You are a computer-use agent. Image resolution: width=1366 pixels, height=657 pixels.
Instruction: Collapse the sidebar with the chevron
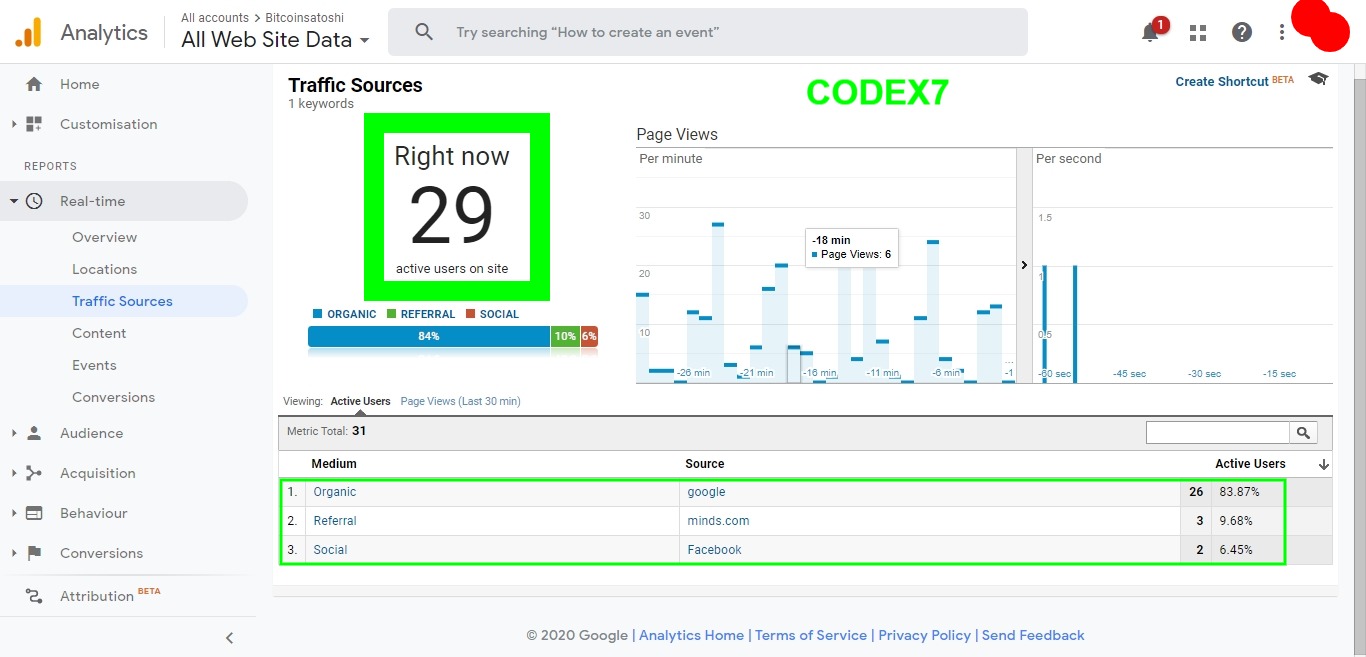tap(229, 637)
